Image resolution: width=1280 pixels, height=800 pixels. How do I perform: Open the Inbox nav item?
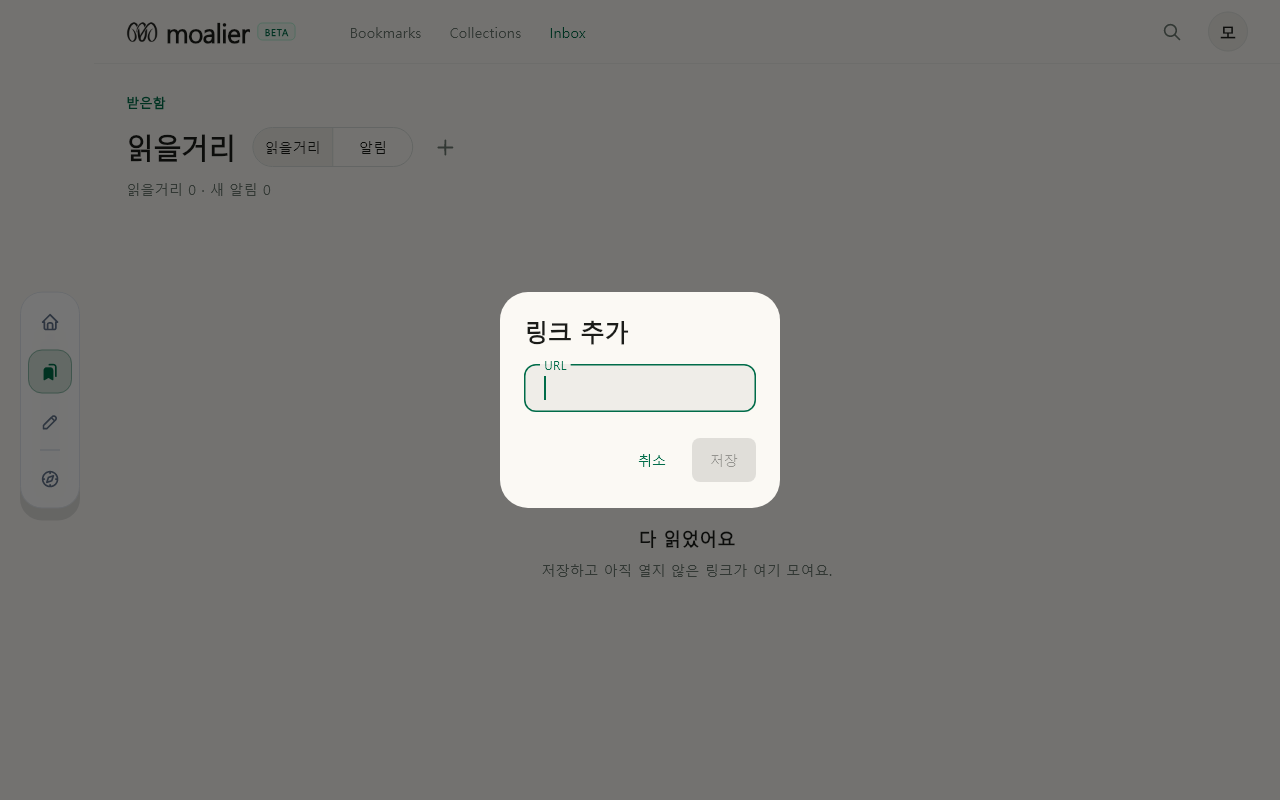567,33
